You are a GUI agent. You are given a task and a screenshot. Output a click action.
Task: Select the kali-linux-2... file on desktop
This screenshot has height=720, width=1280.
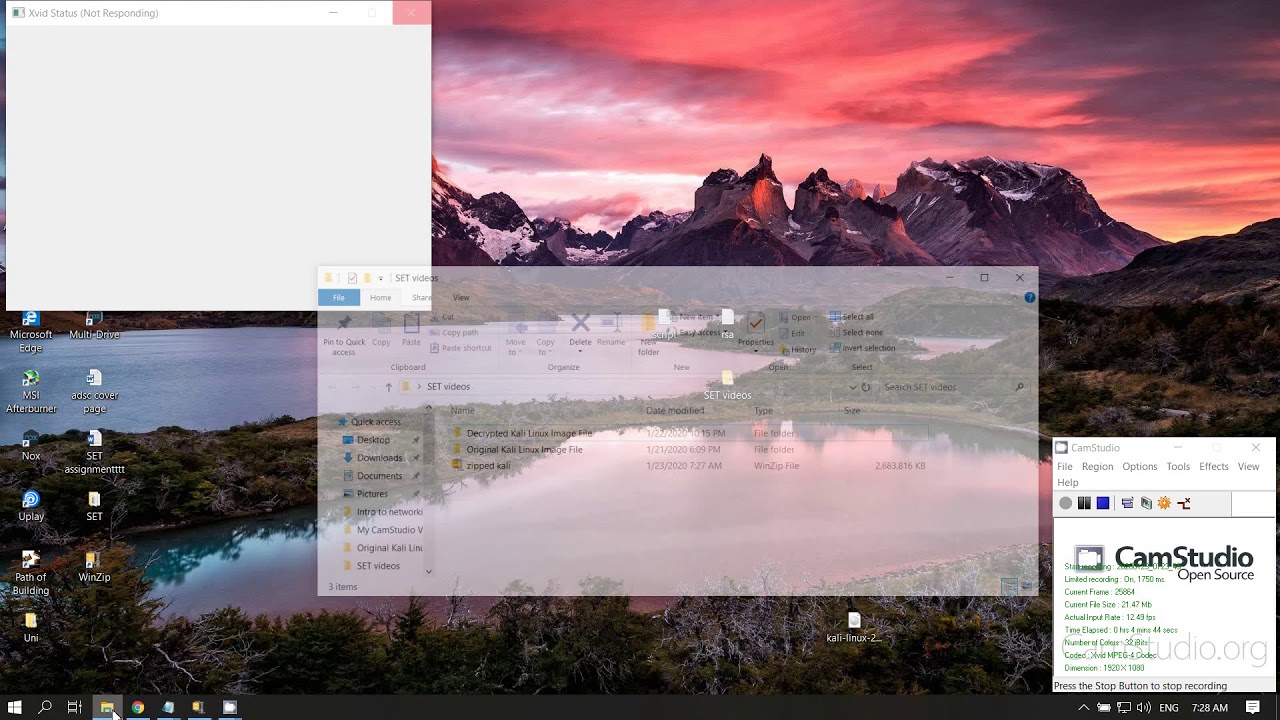coord(853,628)
